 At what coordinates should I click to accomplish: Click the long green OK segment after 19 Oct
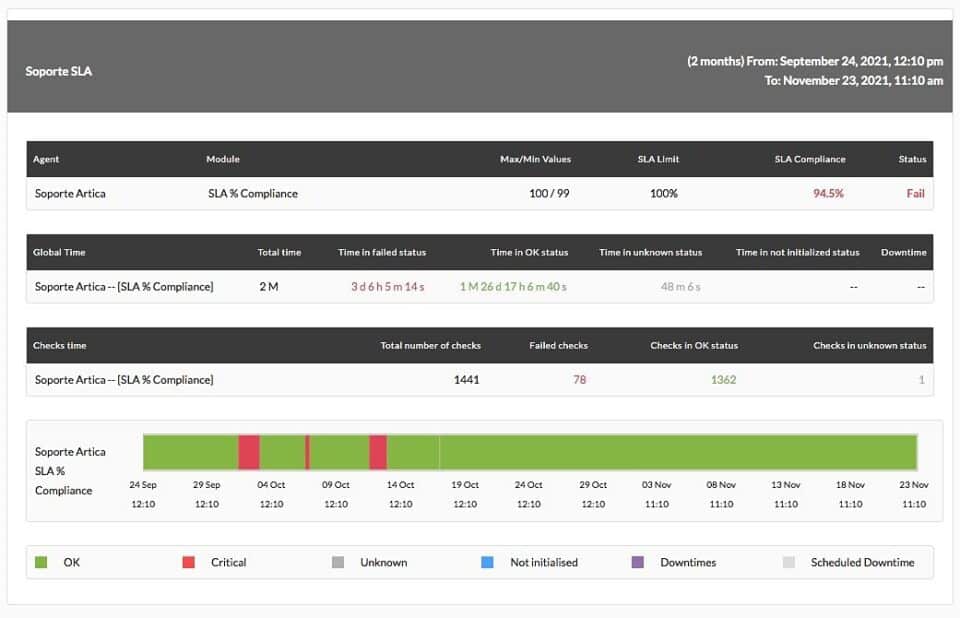click(x=678, y=452)
